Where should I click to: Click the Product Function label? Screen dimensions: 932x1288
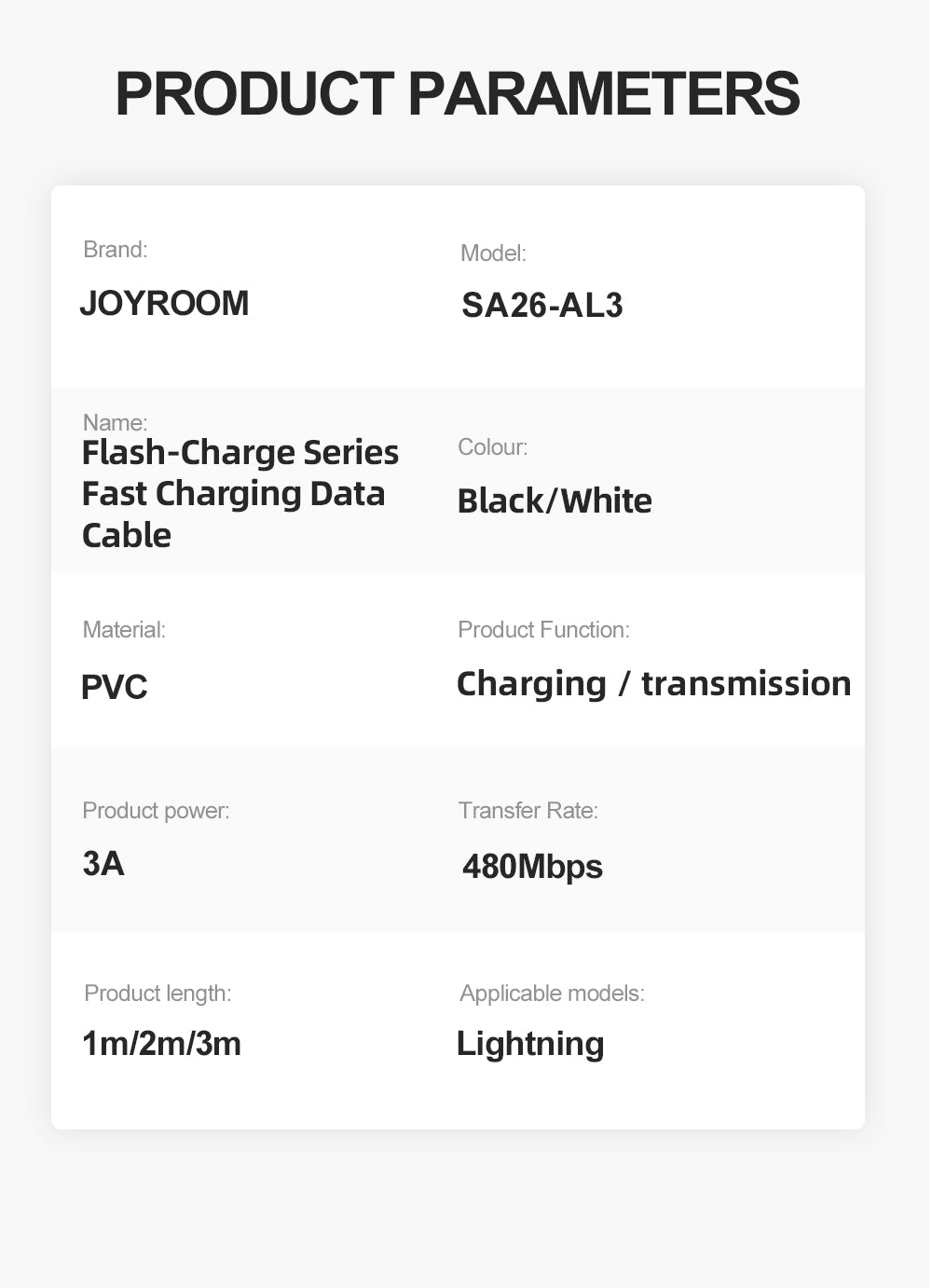(543, 630)
